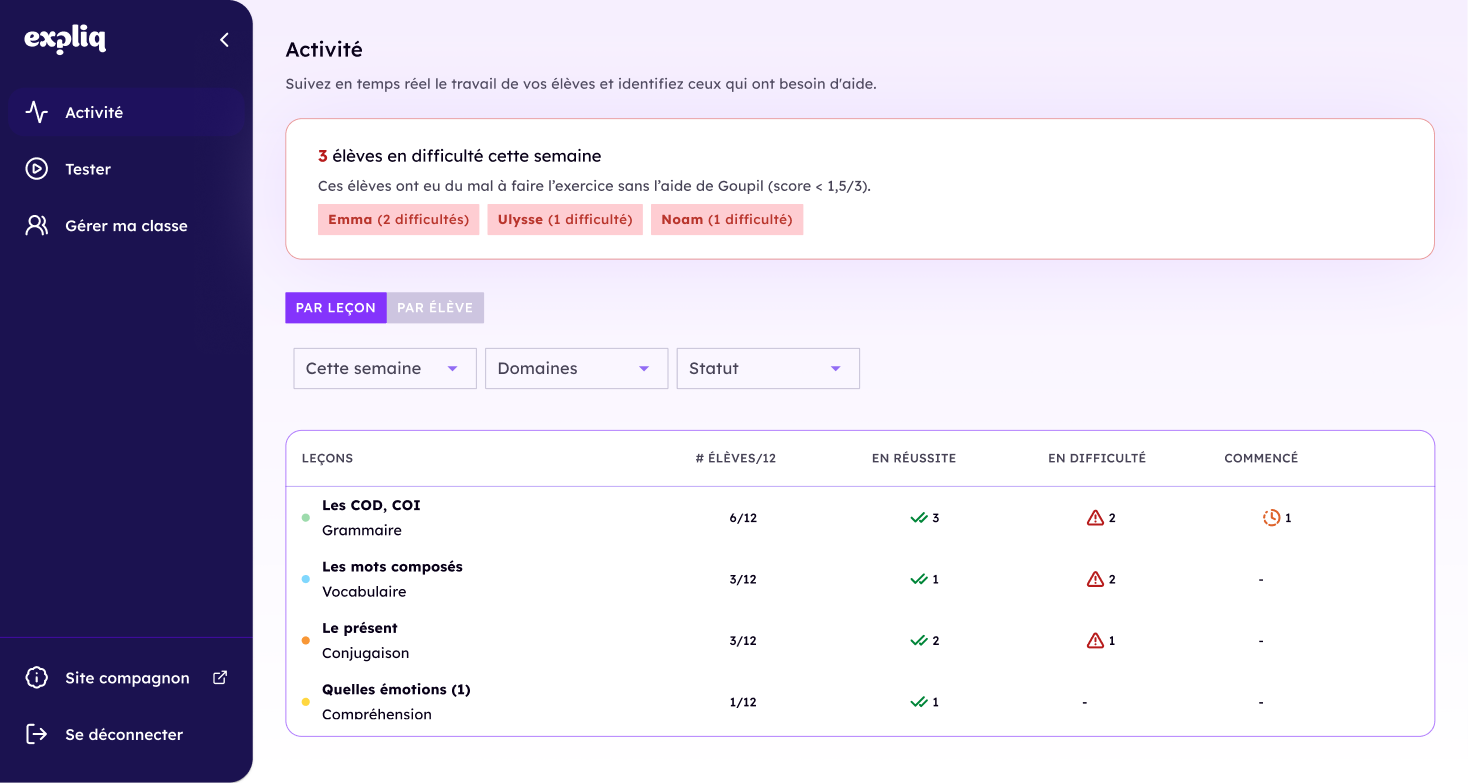Click the EN RÉUSSITE column header
The height and width of the screenshot is (783, 1468).
tap(914, 458)
